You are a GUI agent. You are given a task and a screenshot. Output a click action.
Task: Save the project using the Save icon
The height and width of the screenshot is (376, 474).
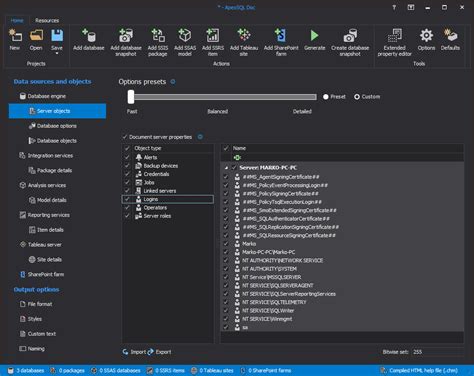point(57,35)
